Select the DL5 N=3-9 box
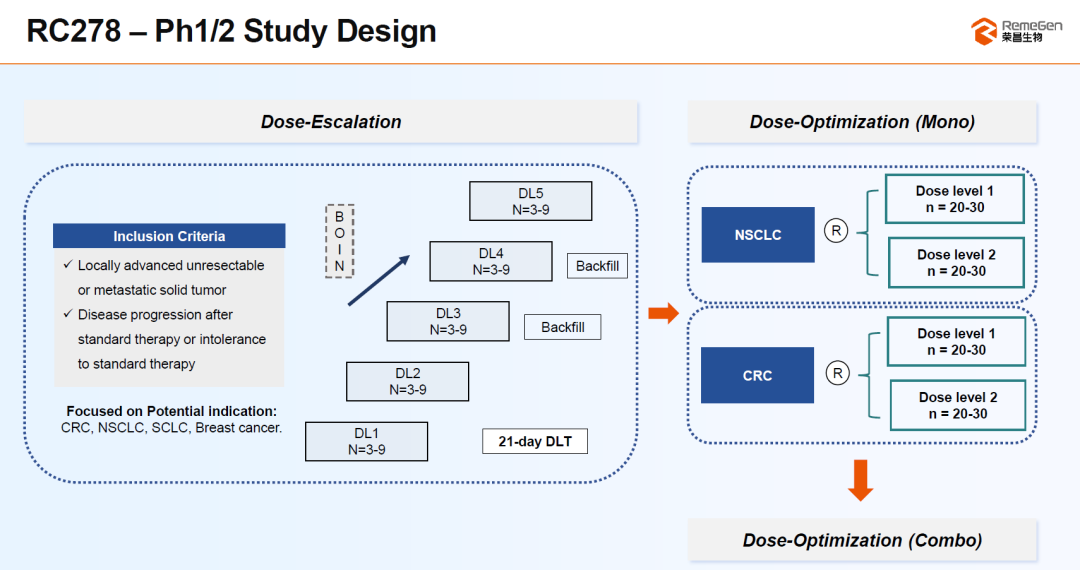 click(530, 201)
